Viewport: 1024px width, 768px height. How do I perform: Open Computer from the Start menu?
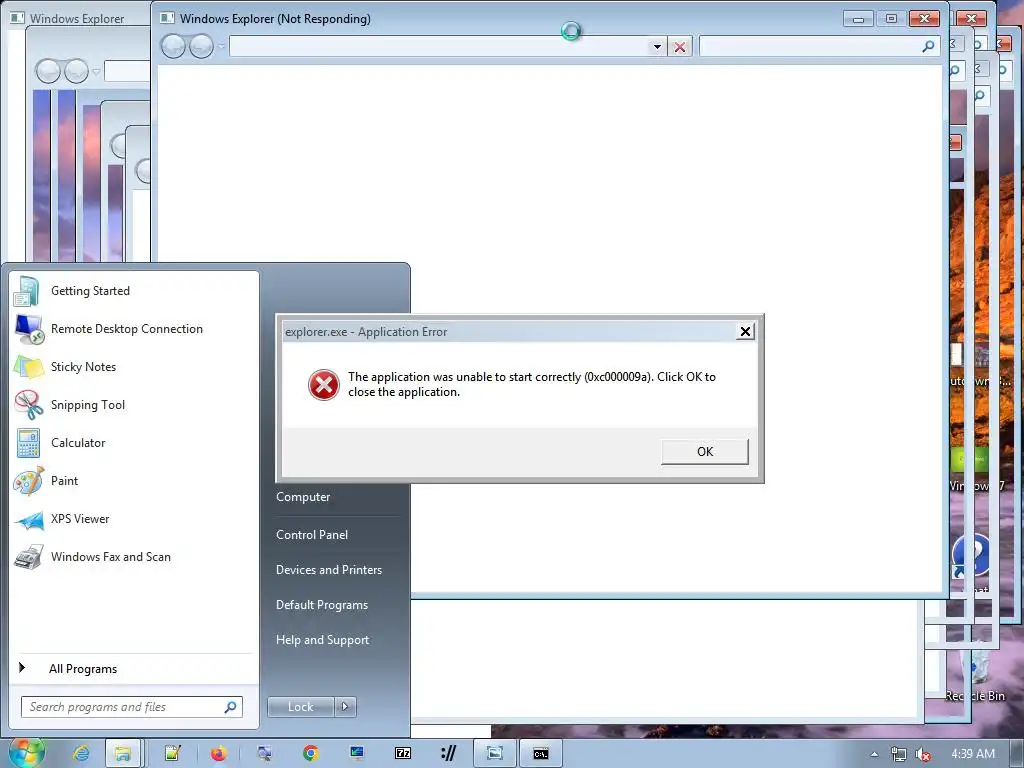pyautogui.click(x=303, y=497)
